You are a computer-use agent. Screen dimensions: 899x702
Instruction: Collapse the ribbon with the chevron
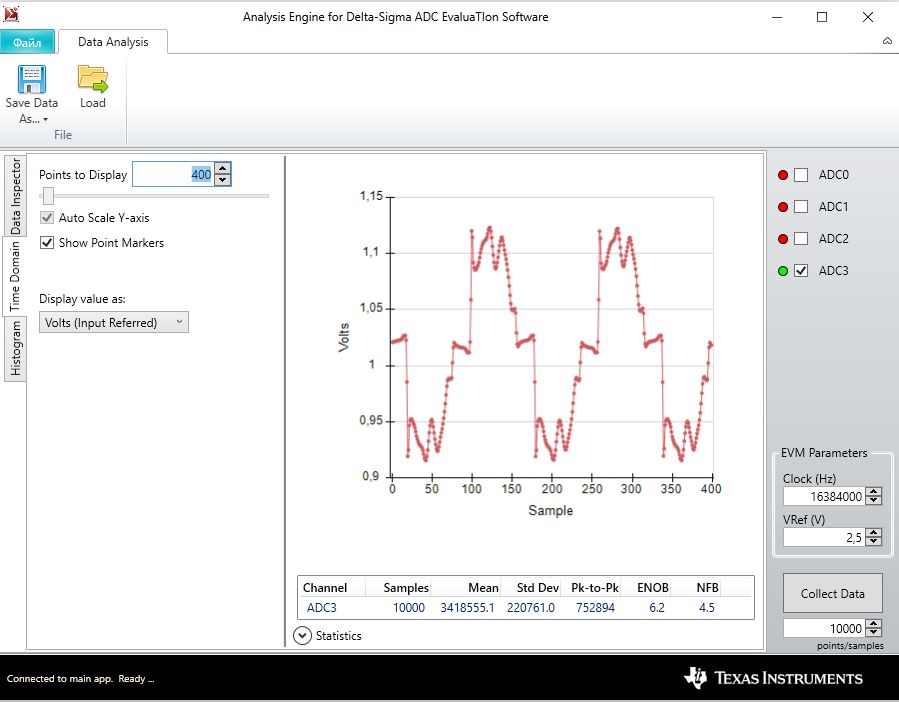(887, 41)
